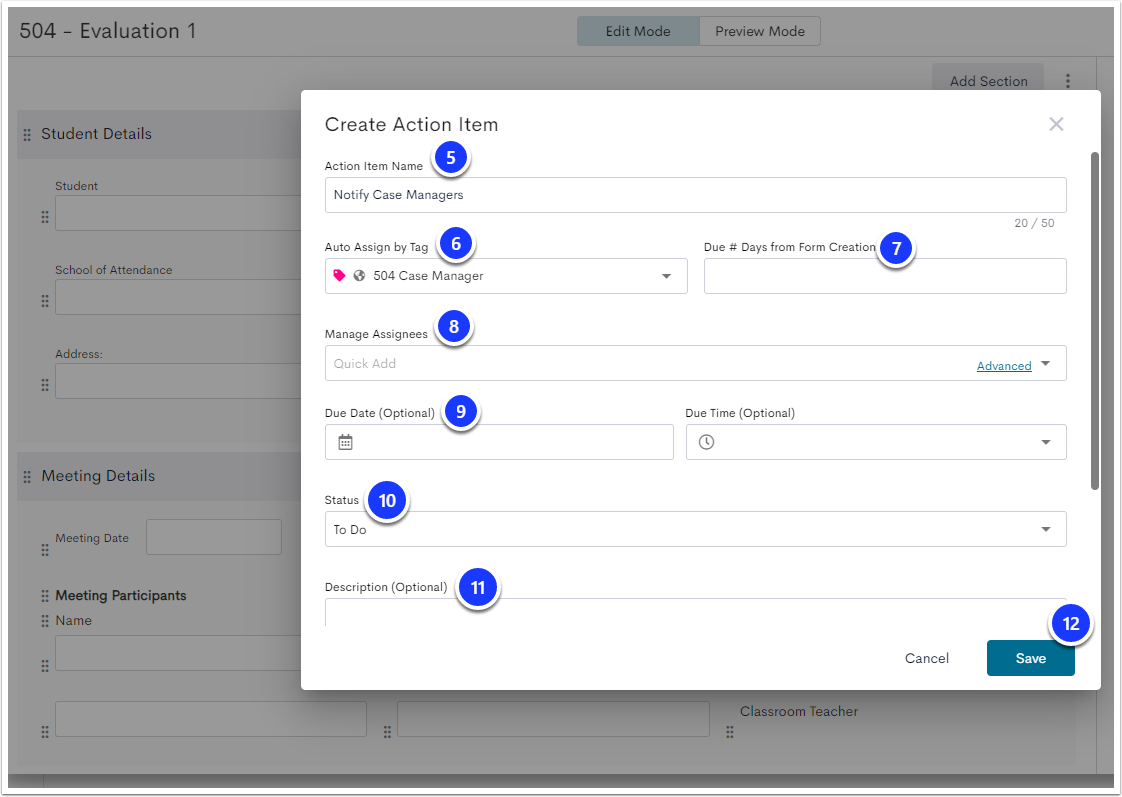
Task: Click the Due # Days from Form Creation field
Action: (x=885, y=276)
